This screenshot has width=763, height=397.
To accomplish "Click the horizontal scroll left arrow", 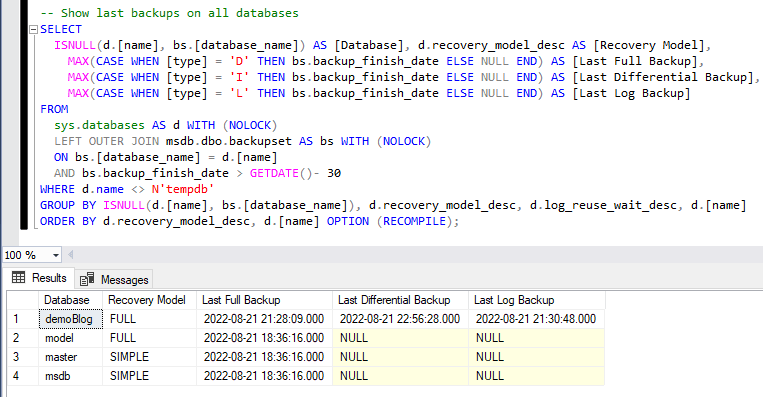I will click(x=71, y=254).
